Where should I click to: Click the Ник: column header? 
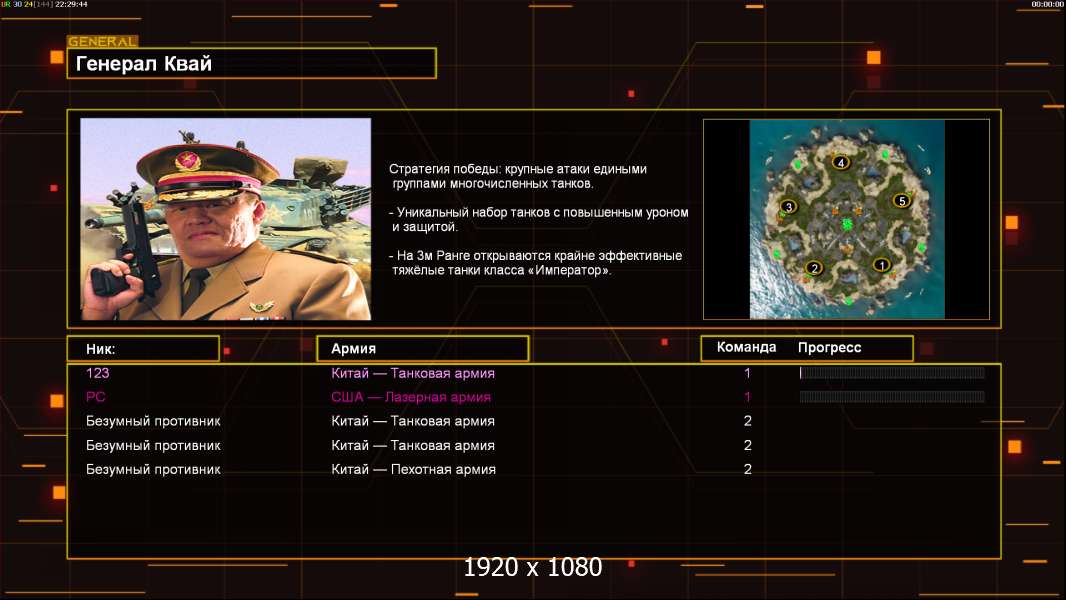pyautogui.click(x=143, y=348)
